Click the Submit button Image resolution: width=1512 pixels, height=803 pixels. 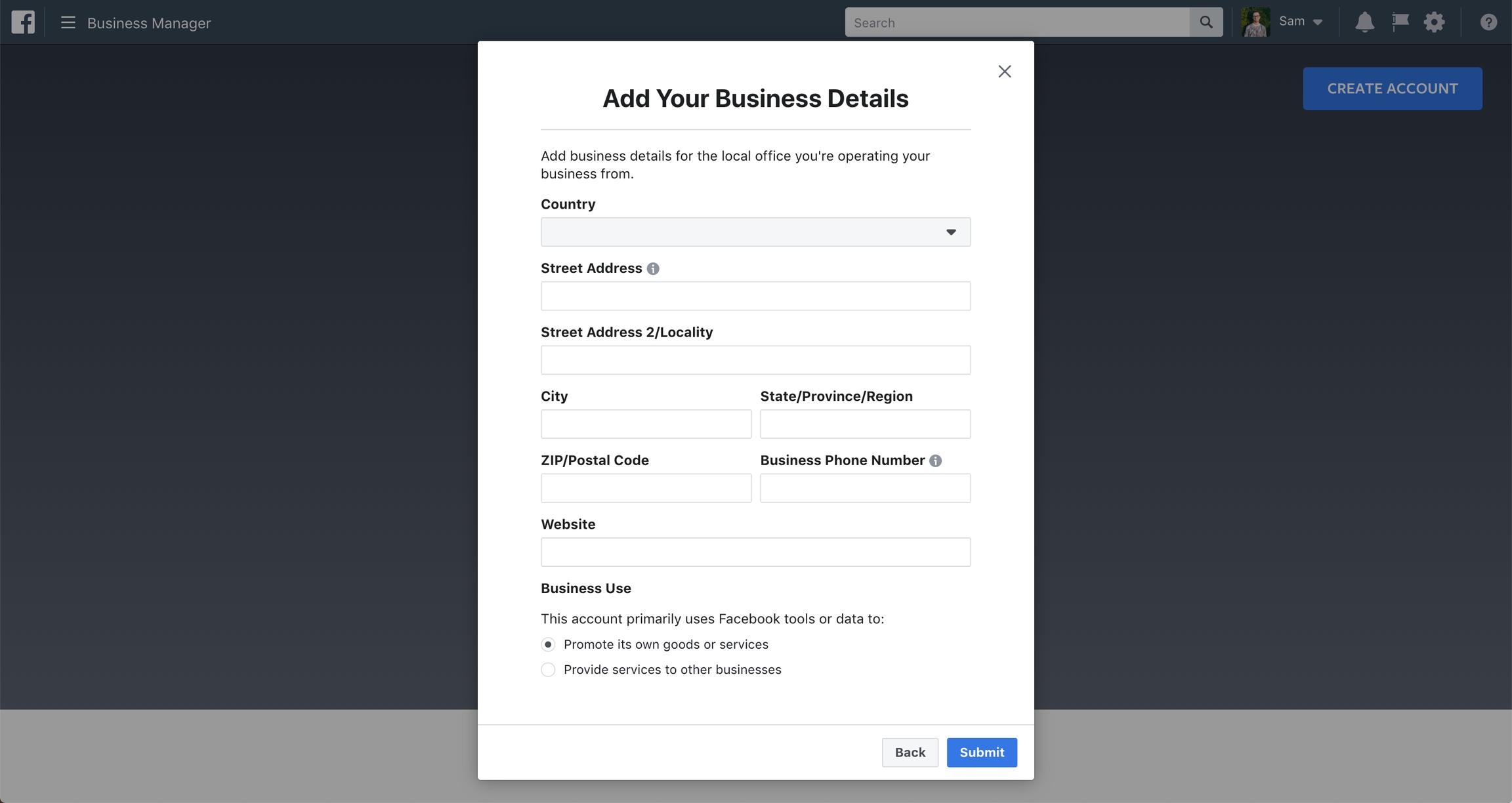pos(982,752)
